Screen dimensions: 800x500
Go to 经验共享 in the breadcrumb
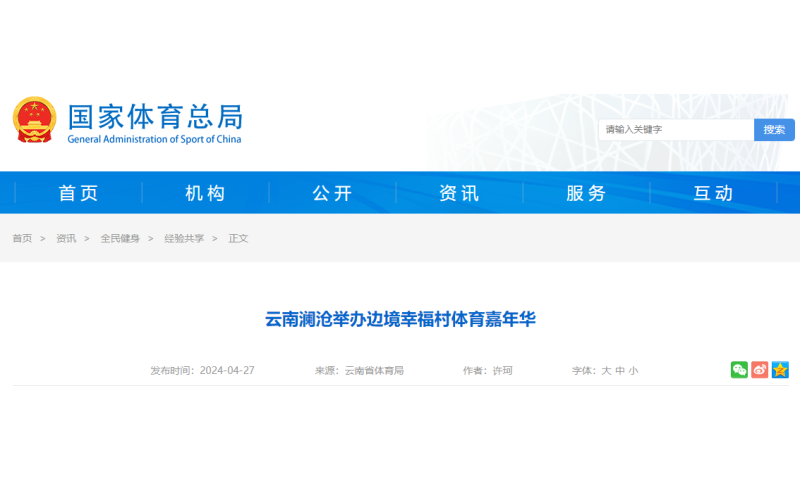click(x=184, y=238)
